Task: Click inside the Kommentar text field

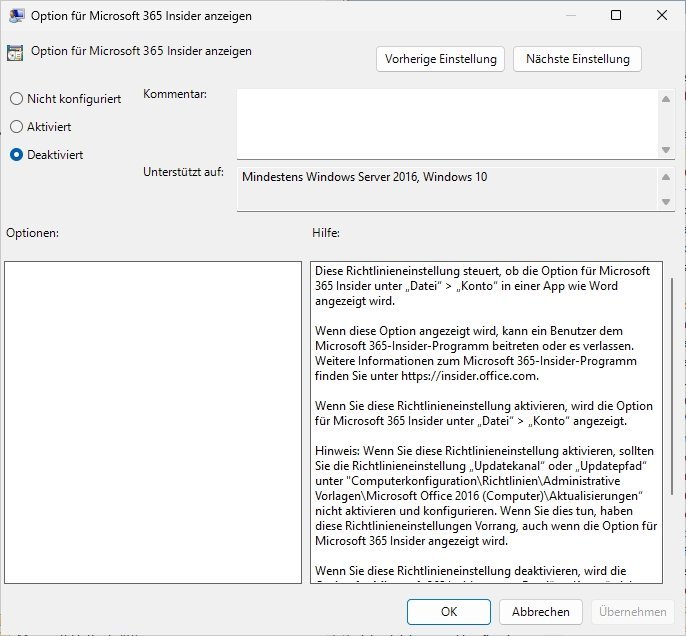Action: (446, 123)
